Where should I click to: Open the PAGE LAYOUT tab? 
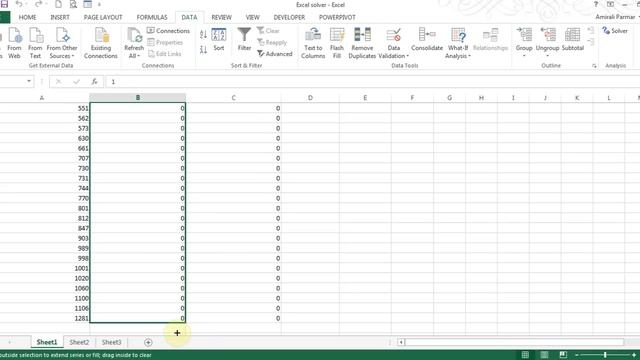coord(103,17)
